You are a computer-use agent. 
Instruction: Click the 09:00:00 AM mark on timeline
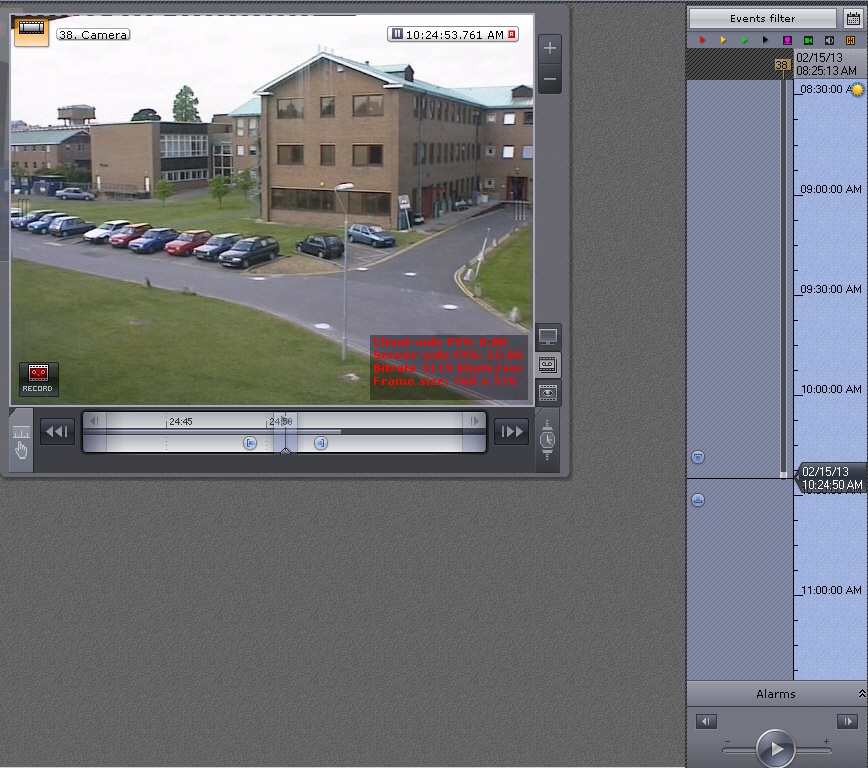(x=830, y=189)
